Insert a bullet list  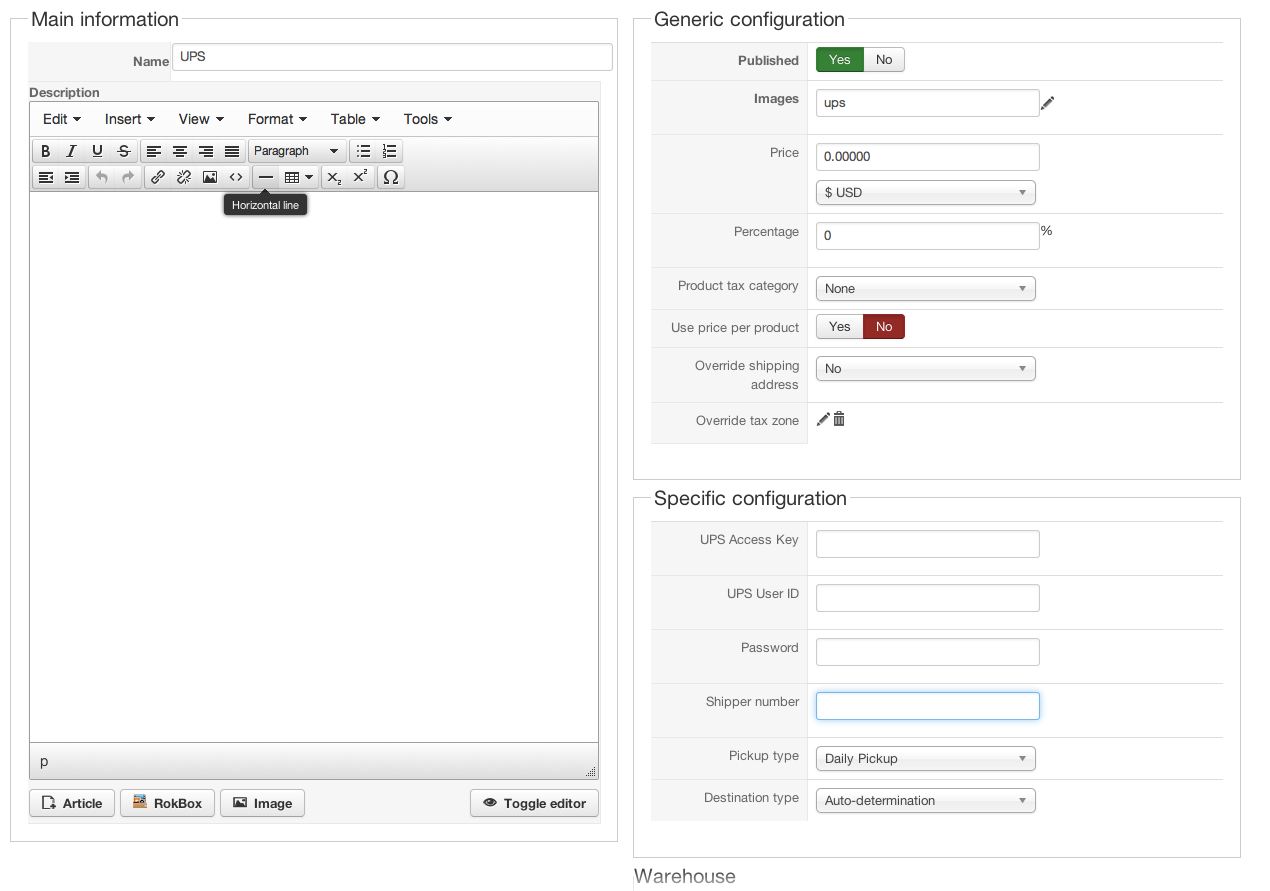point(364,151)
